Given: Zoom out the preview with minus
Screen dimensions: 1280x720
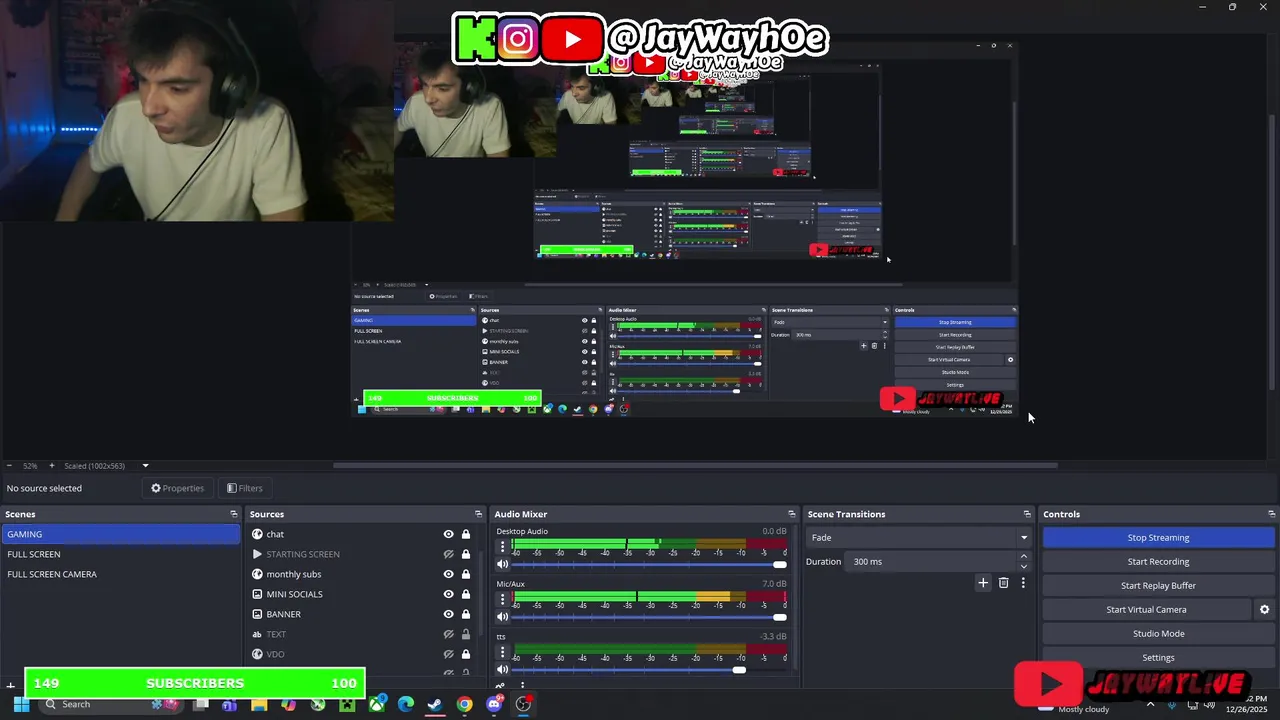Looking at the screenshot, I should 10,465.
